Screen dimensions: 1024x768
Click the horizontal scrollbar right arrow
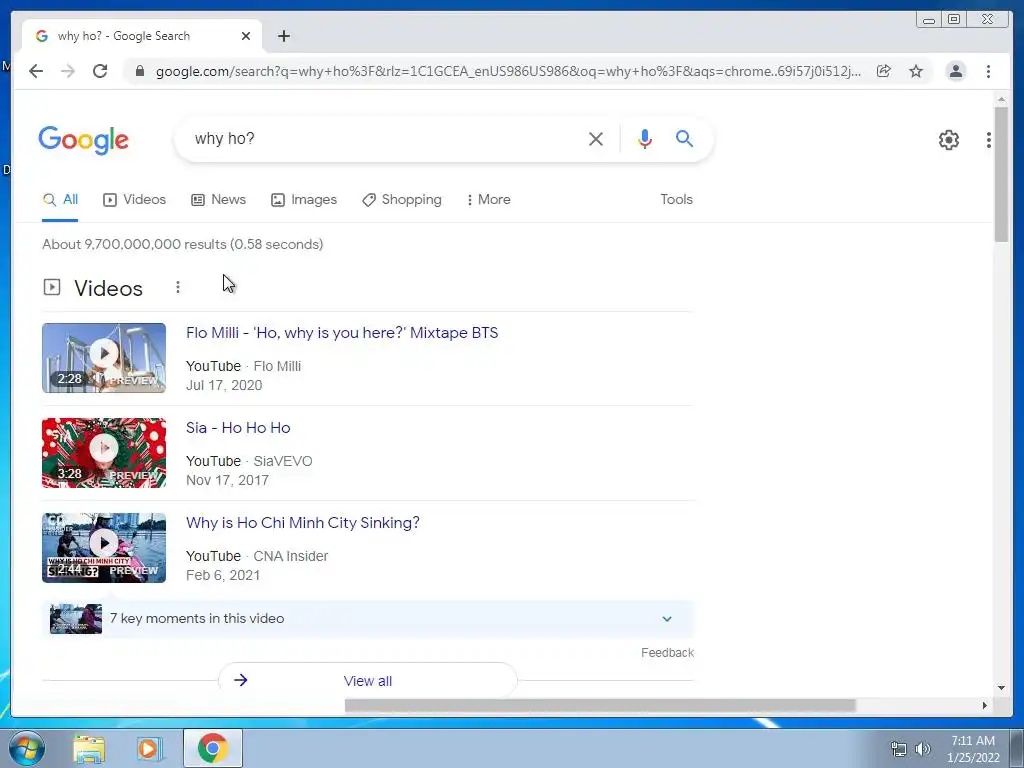coord(985,705)
